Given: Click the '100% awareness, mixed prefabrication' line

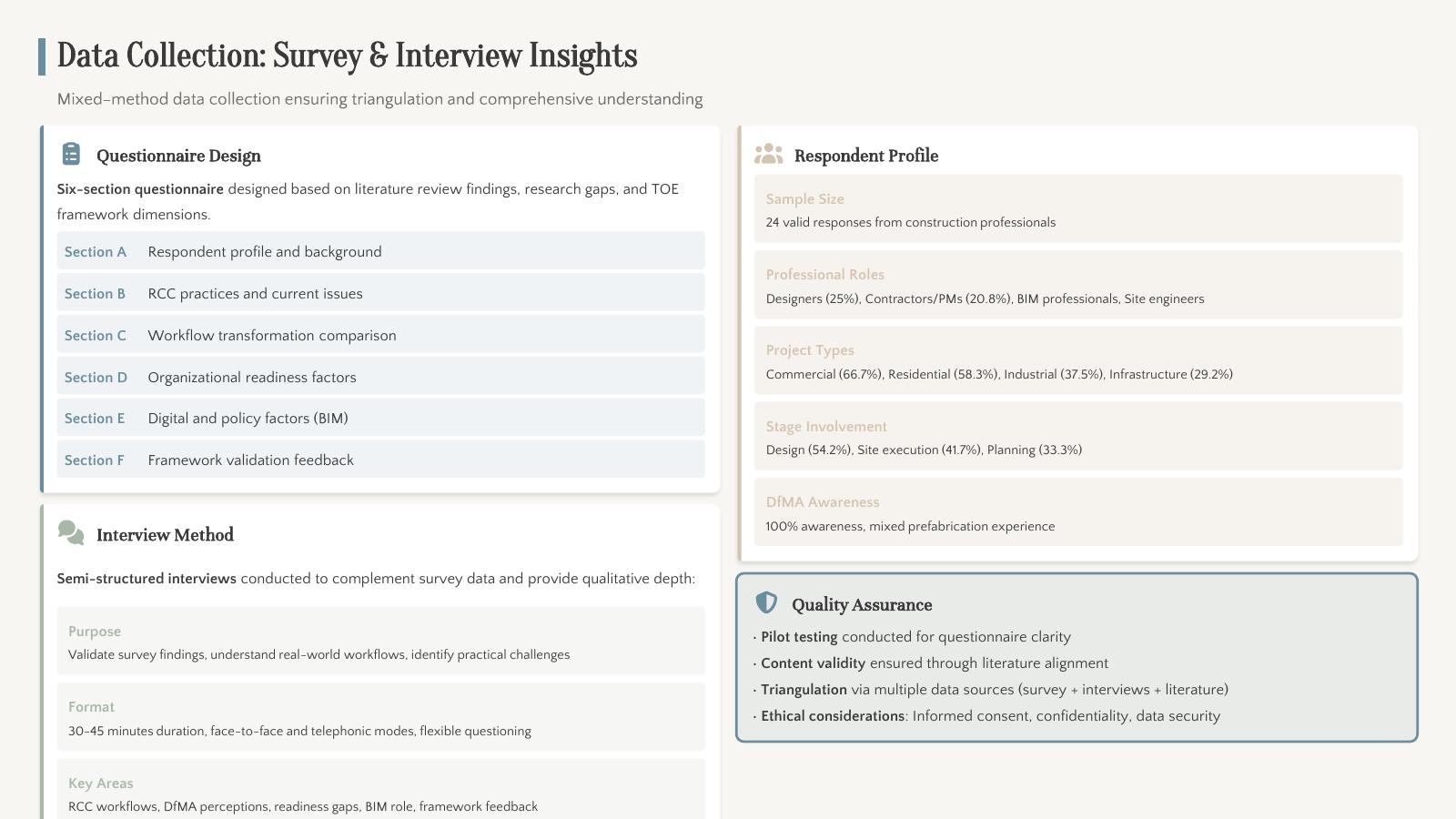Looking at the screenshot, I should point(911,527).
